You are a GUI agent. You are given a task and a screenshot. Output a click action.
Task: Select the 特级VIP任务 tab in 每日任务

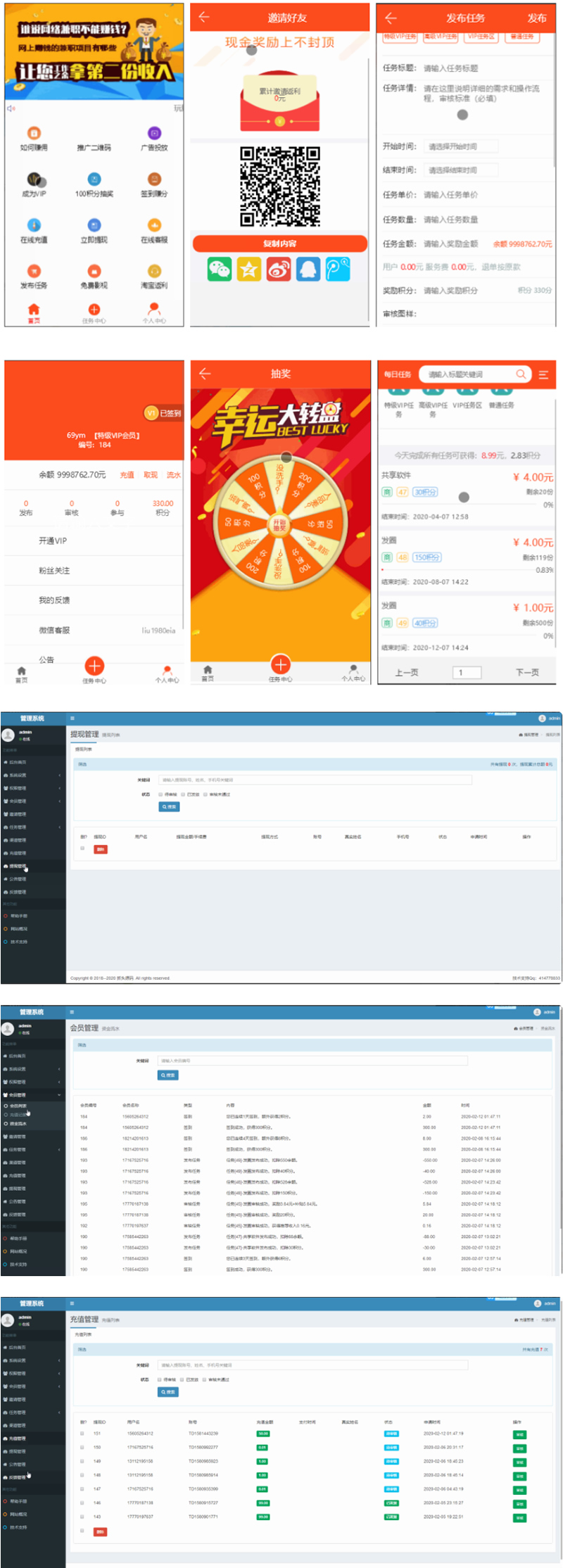(398, 409)
